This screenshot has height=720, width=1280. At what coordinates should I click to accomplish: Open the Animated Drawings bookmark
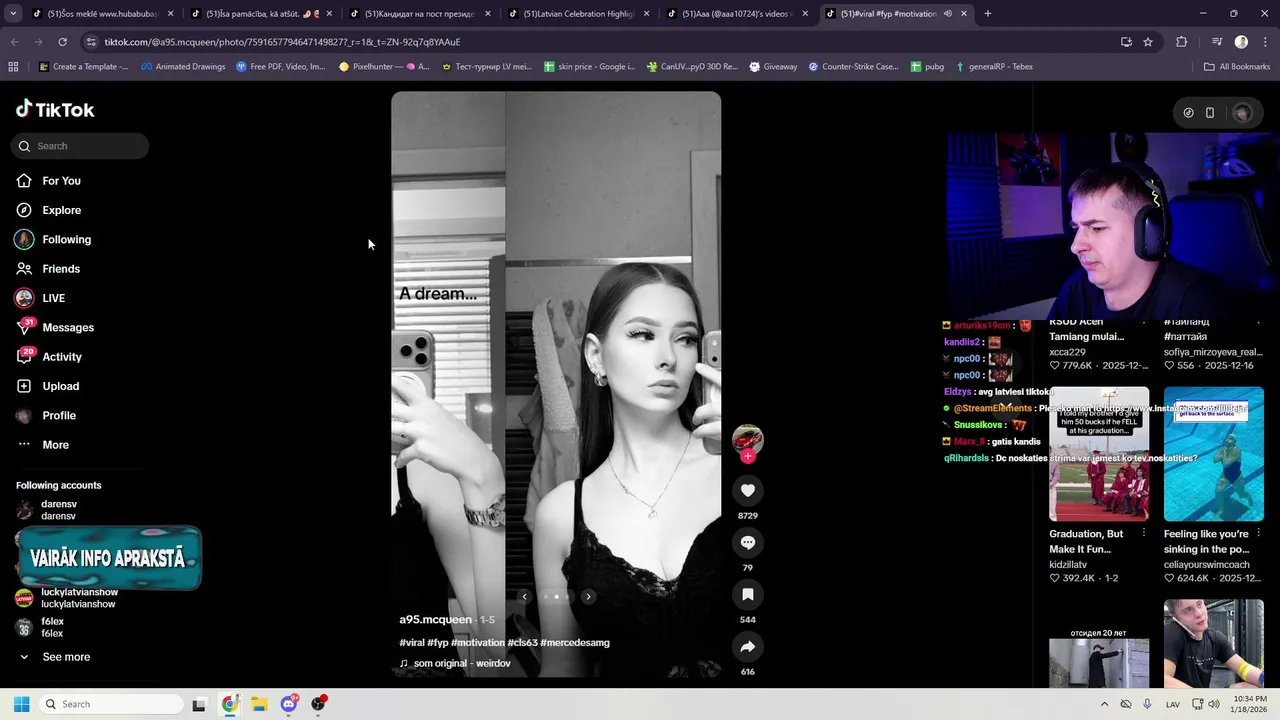click(x=183, y=67)
